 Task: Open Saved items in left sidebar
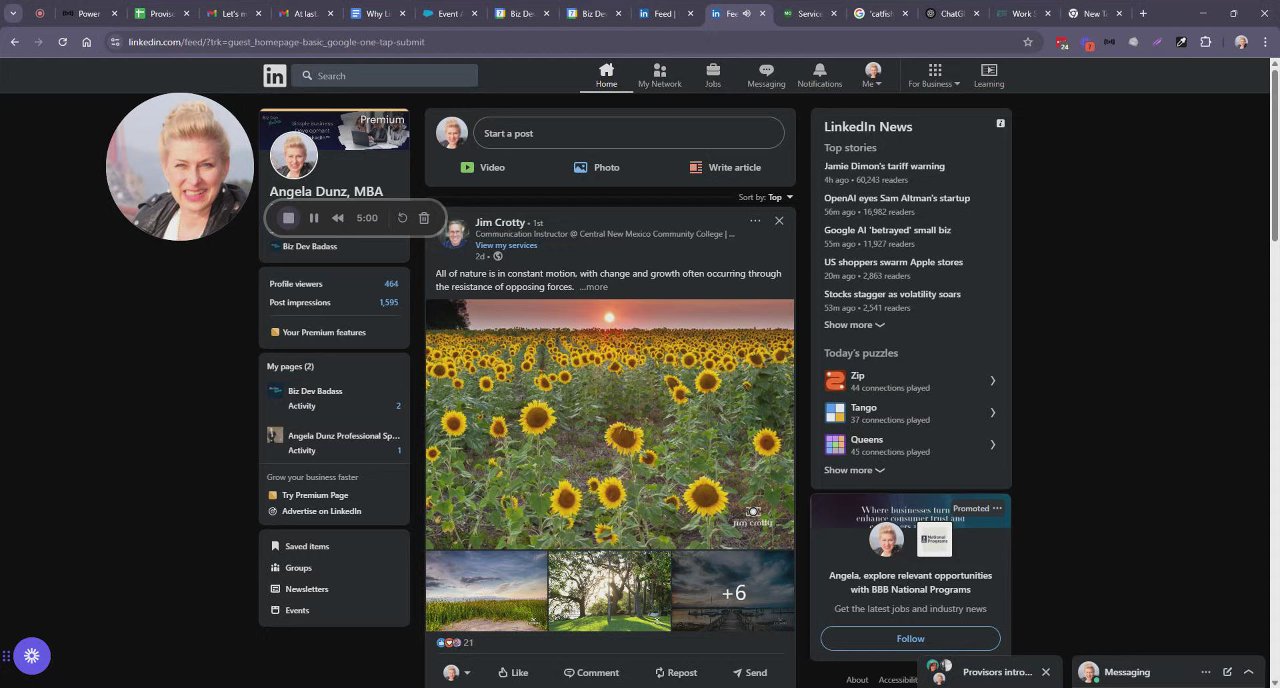click(x=306, y=547)
